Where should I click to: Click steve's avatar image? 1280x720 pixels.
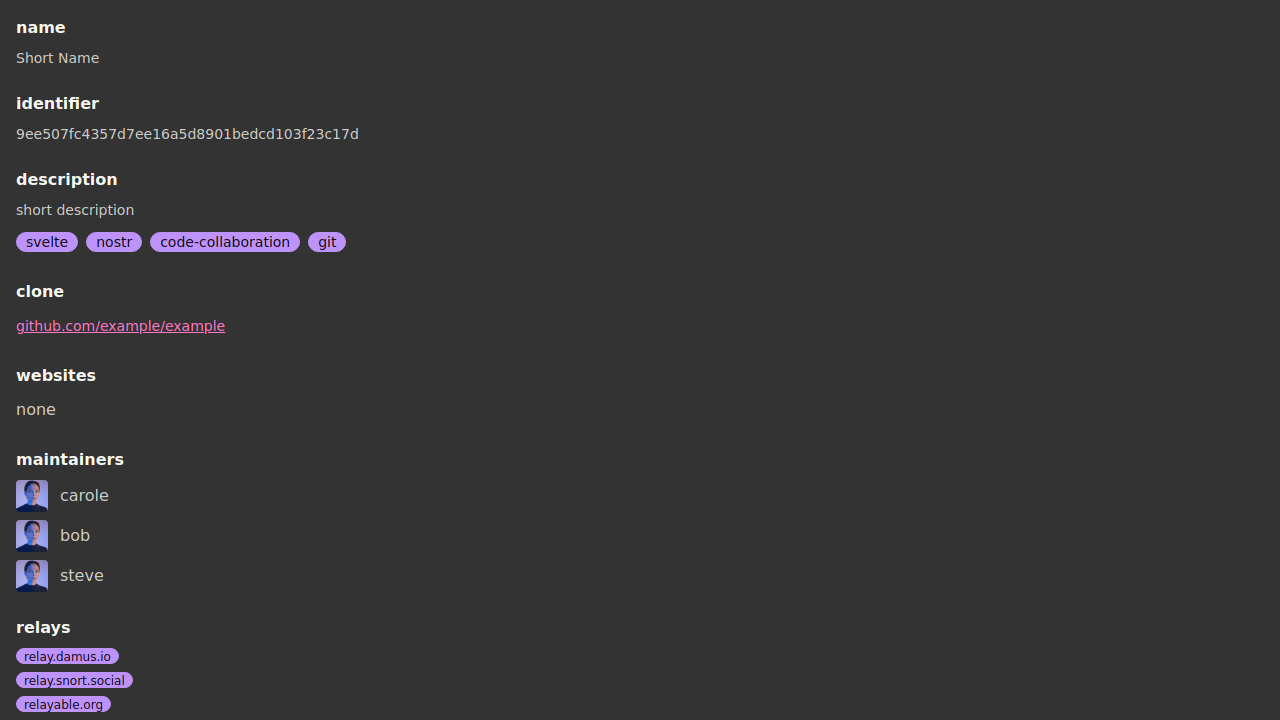coord(32,576)
